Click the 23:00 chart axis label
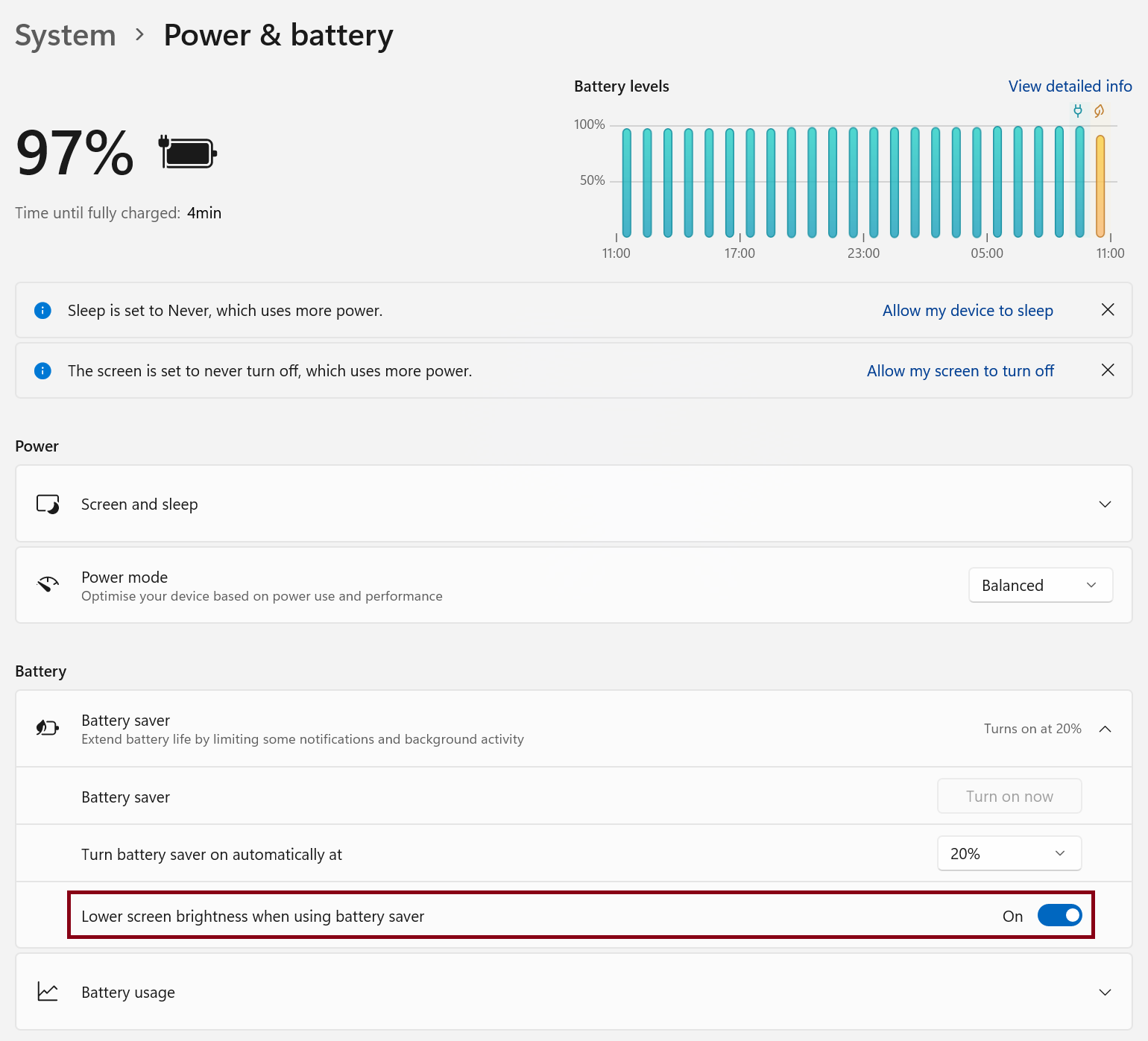1148x1041 pixels. [x=863, y=253]
